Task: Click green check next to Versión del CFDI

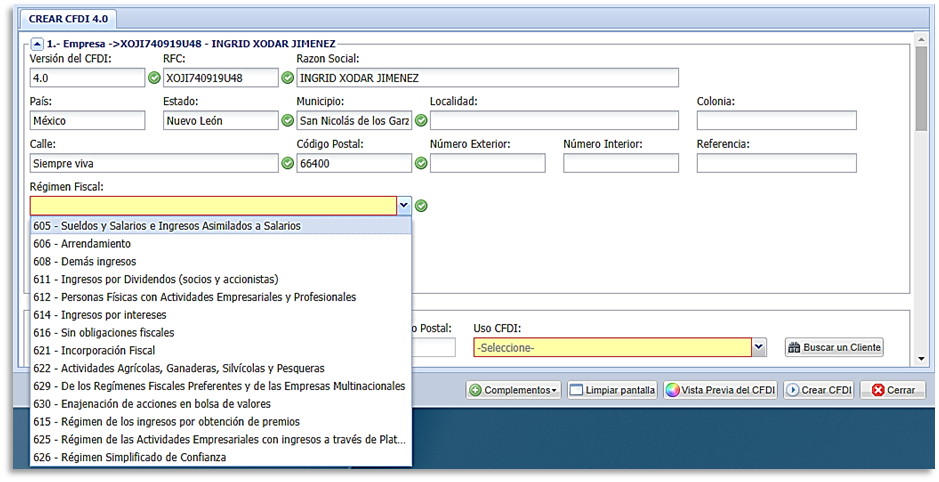Action: tap(154, 78)
